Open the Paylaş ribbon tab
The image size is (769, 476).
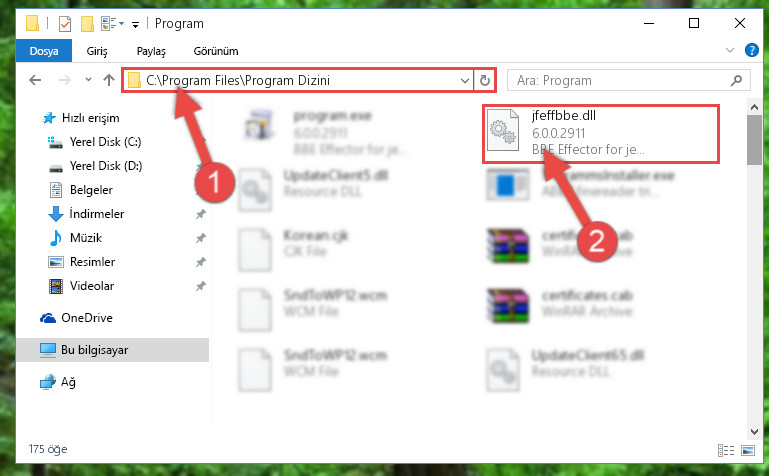click(x=151, y=51)
